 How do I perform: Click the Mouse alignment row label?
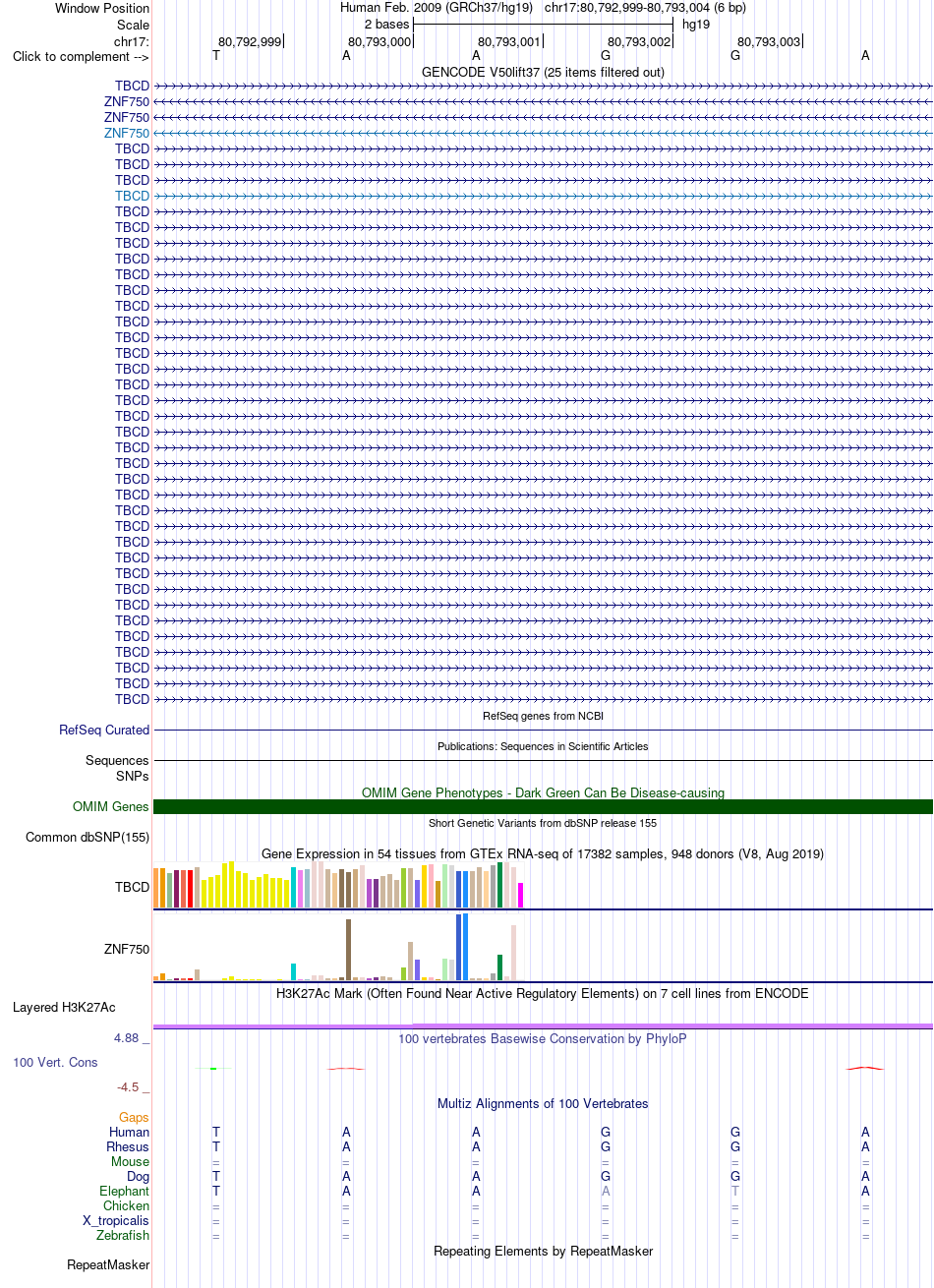[x=131, y=1162]
